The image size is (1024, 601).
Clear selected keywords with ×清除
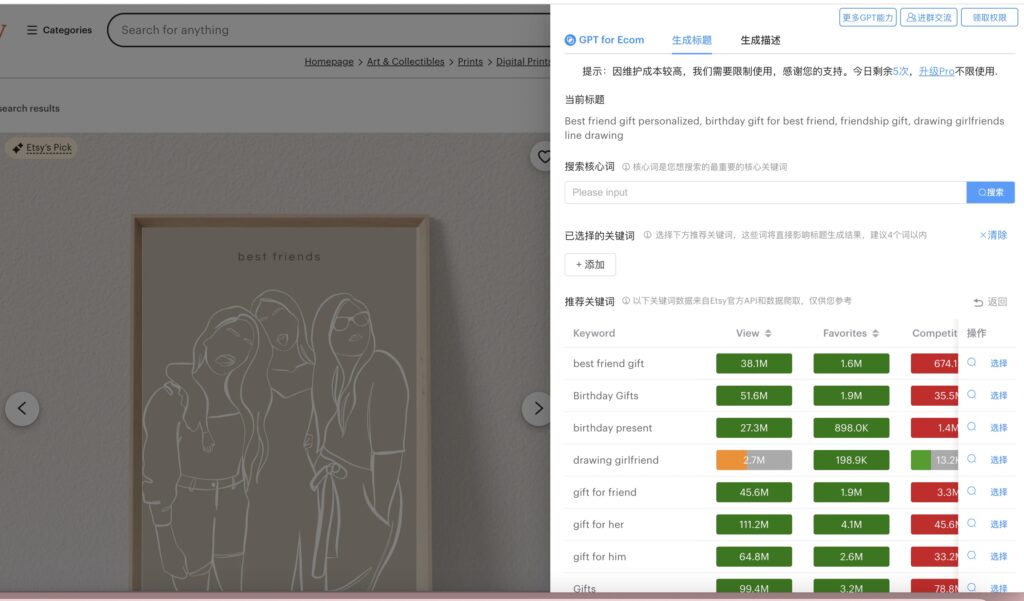(x=993, y=235)
